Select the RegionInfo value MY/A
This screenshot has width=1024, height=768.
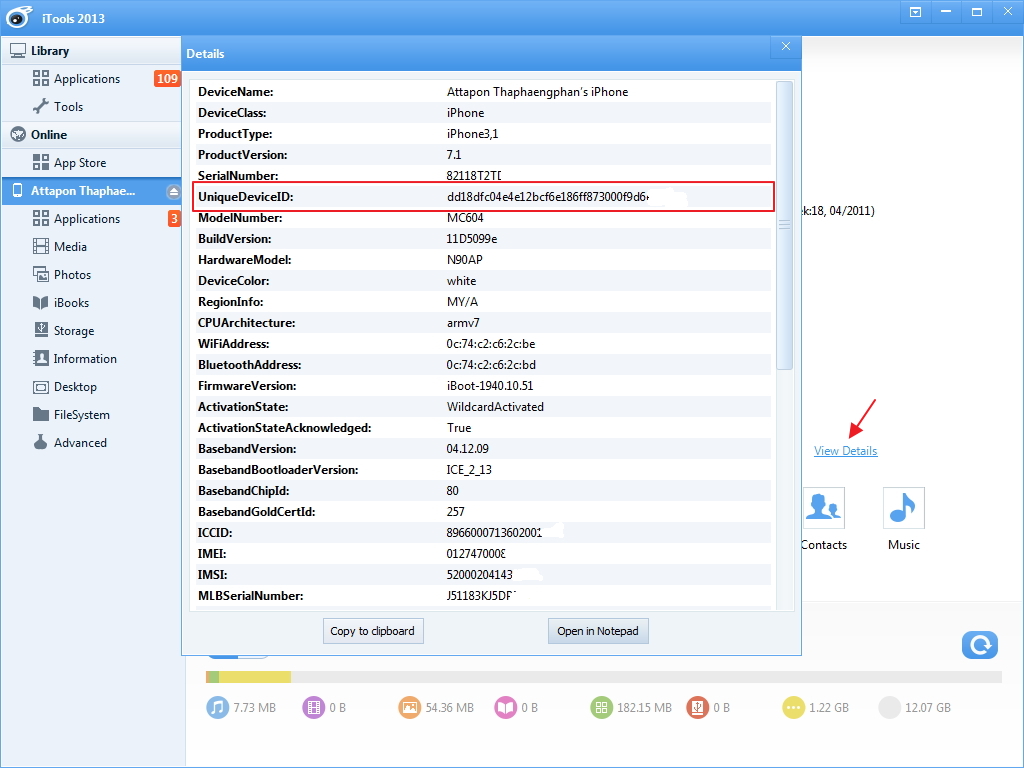(x=462, y=302)
